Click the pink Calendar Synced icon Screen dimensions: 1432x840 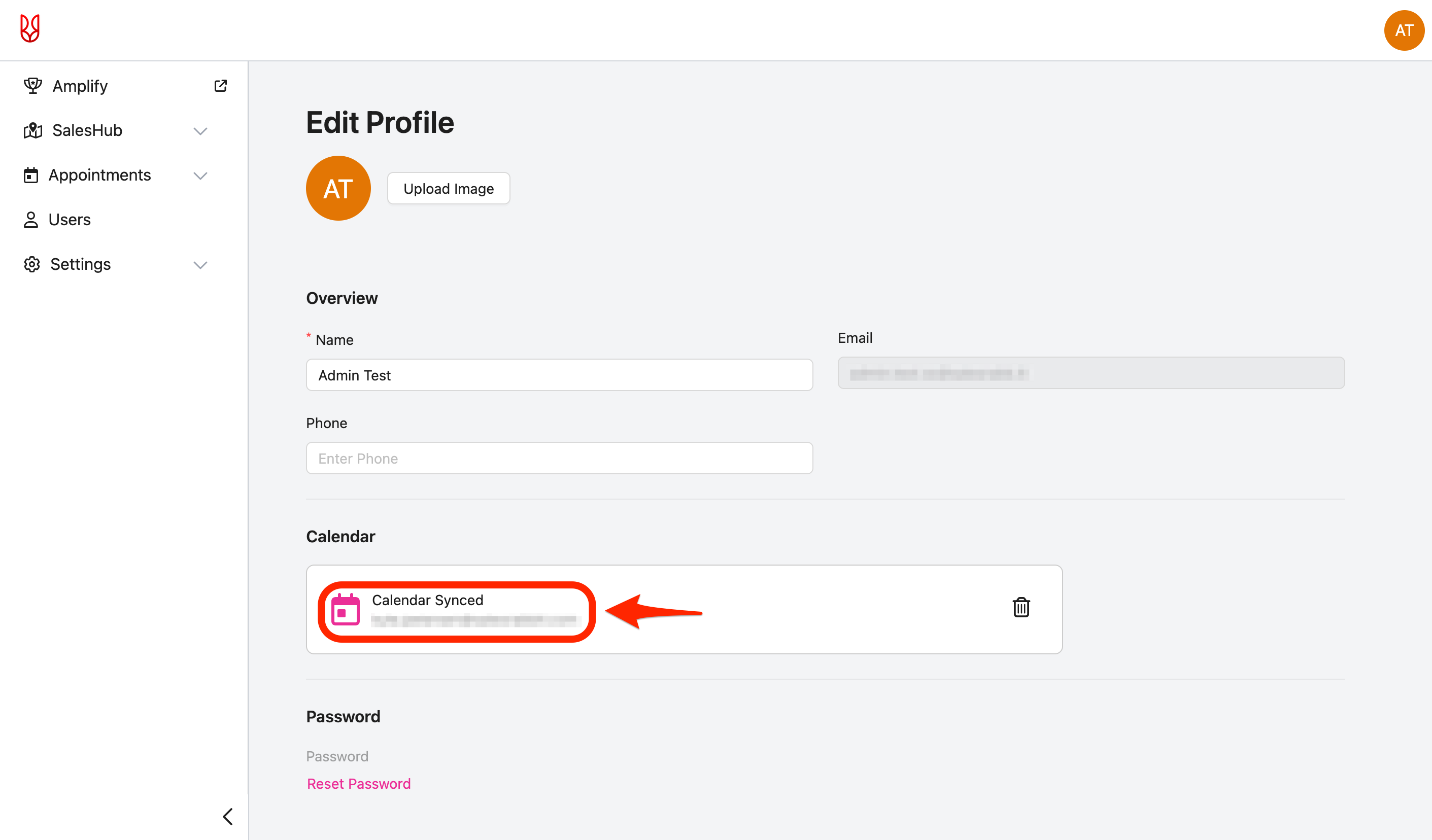(345, 610)
